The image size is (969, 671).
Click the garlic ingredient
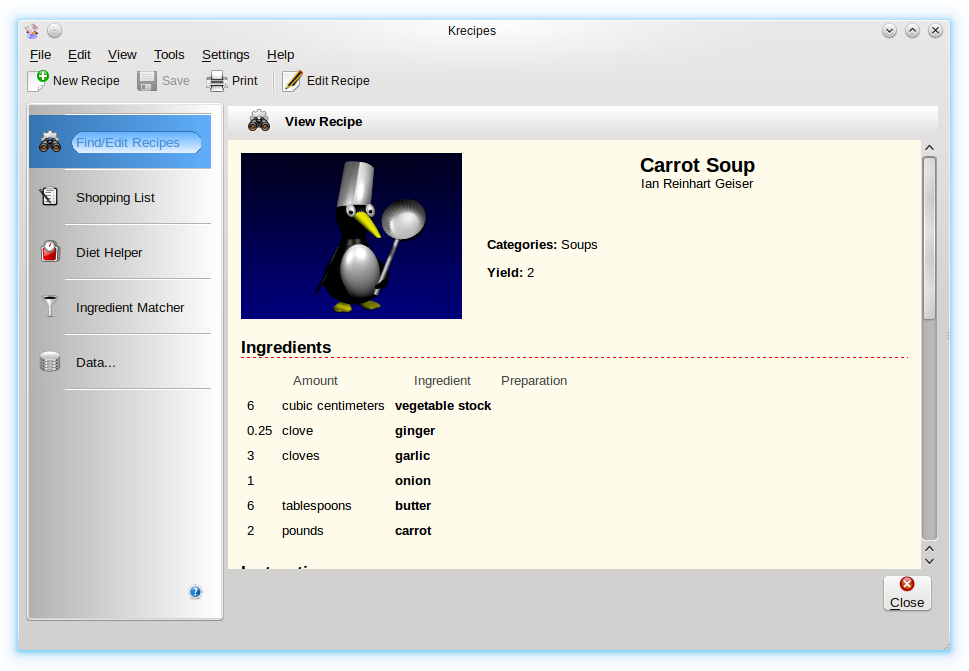[412, 456]
